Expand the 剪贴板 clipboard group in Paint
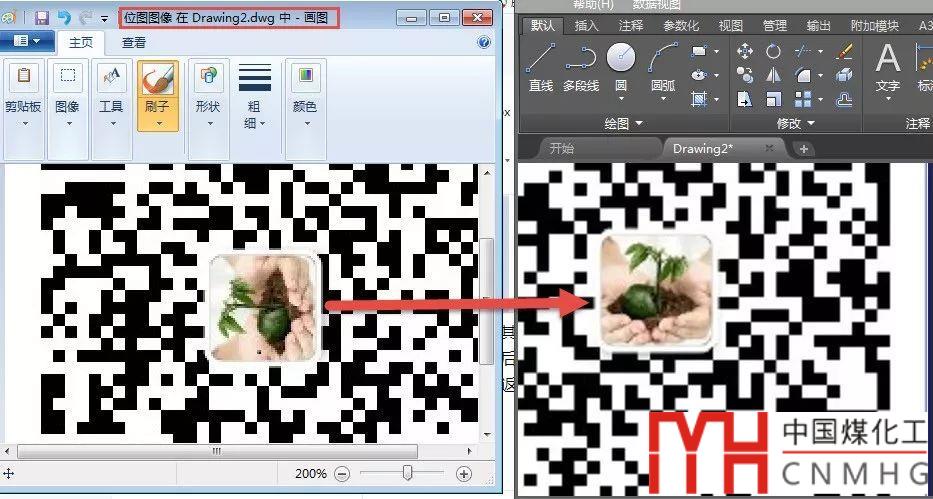The width and height of the screenshot is (933, 499). pyautogui.click(x=23, y=109)
